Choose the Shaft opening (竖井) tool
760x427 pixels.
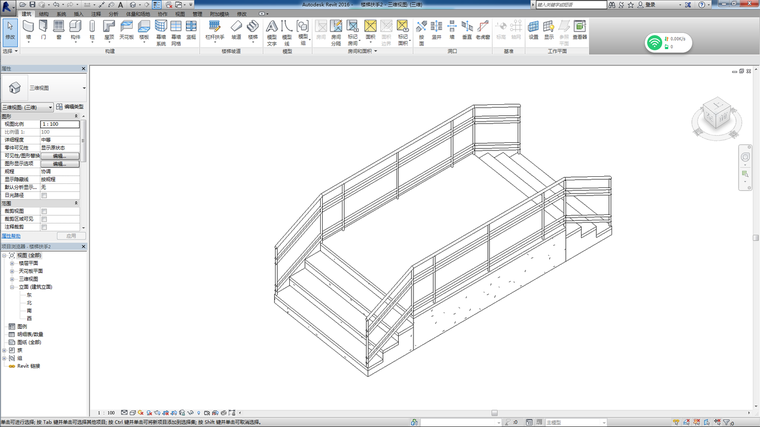(x=436, y=31)
